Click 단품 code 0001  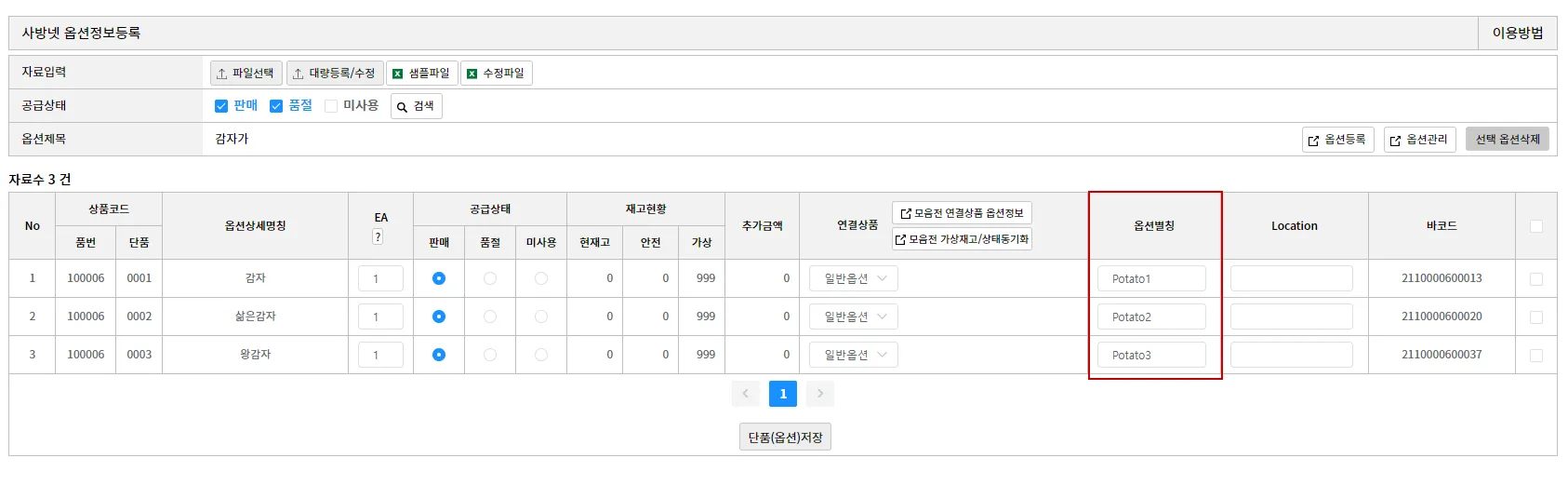click(x=140, y=278)
